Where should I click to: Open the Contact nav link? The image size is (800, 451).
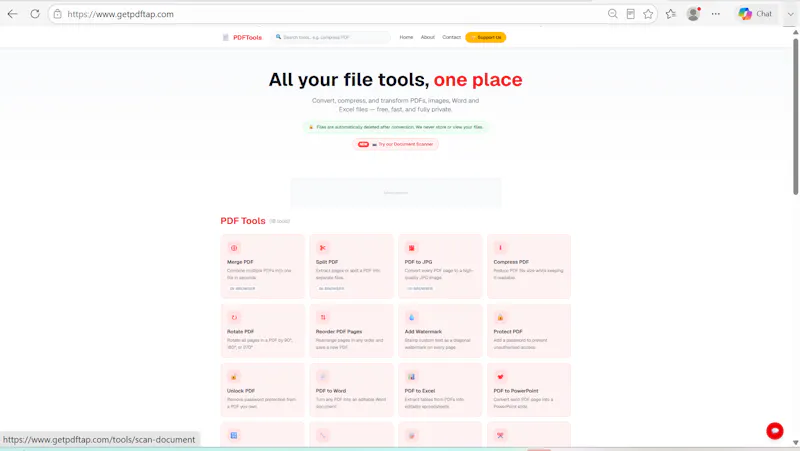click(x=451, y=37)
